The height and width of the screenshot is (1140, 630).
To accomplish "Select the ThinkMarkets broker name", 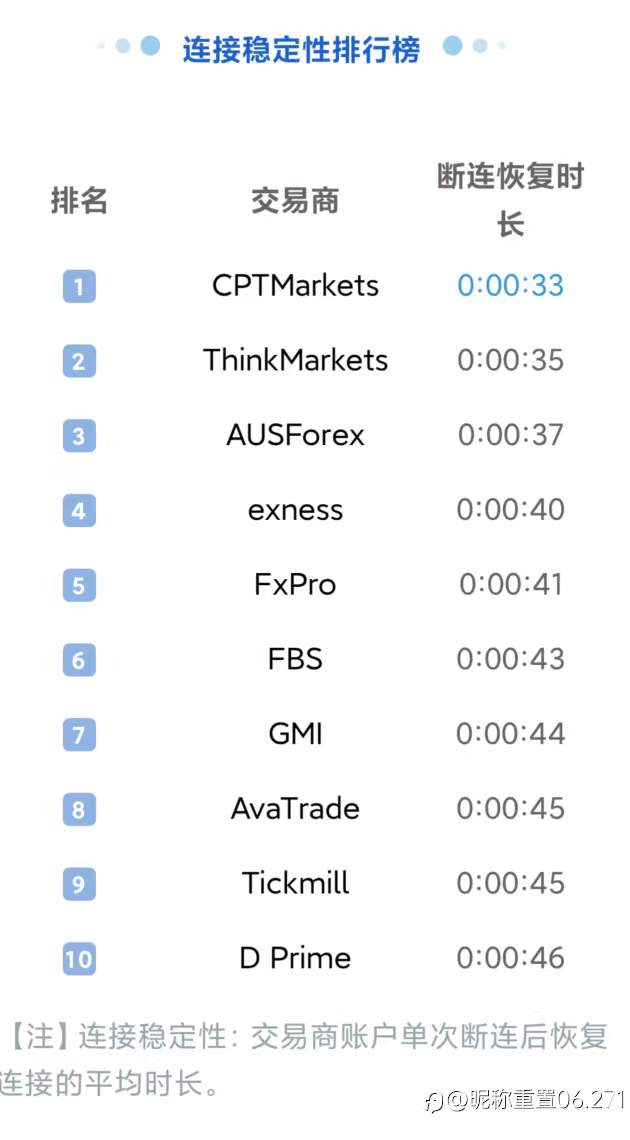I will pos(295,360).
